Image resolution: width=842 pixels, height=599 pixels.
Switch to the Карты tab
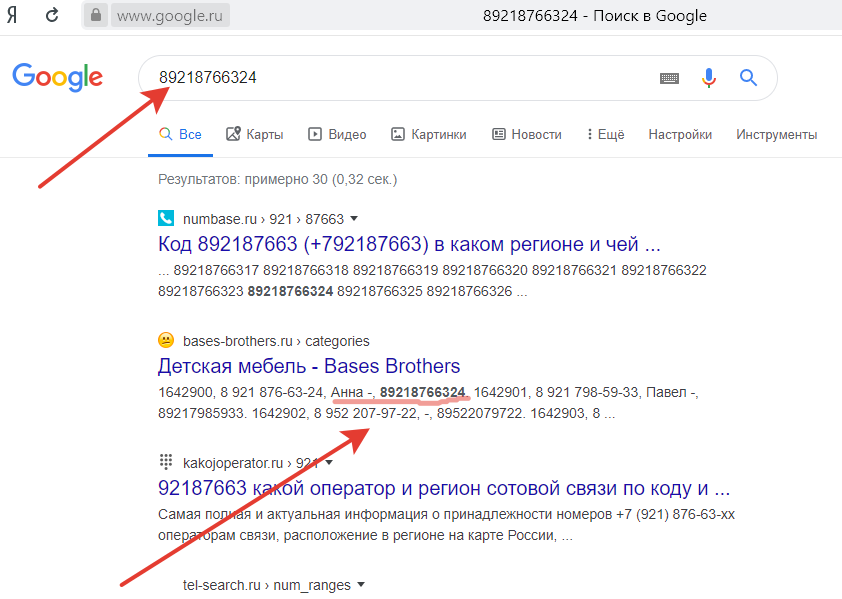[x=255, y=134]
